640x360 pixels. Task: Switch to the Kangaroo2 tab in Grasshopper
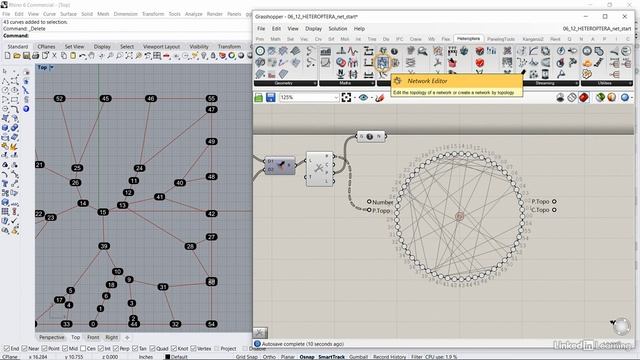533,39
